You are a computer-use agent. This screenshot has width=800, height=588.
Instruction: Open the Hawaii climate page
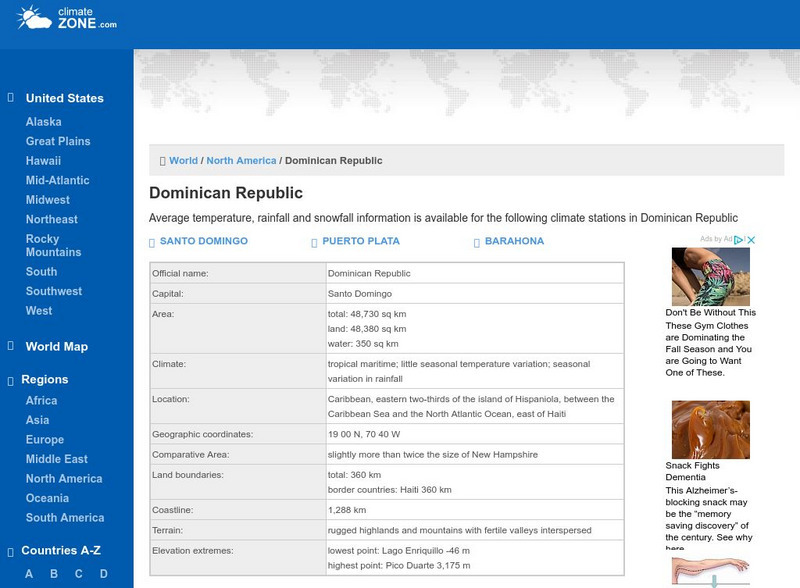(x=43, y=161)
